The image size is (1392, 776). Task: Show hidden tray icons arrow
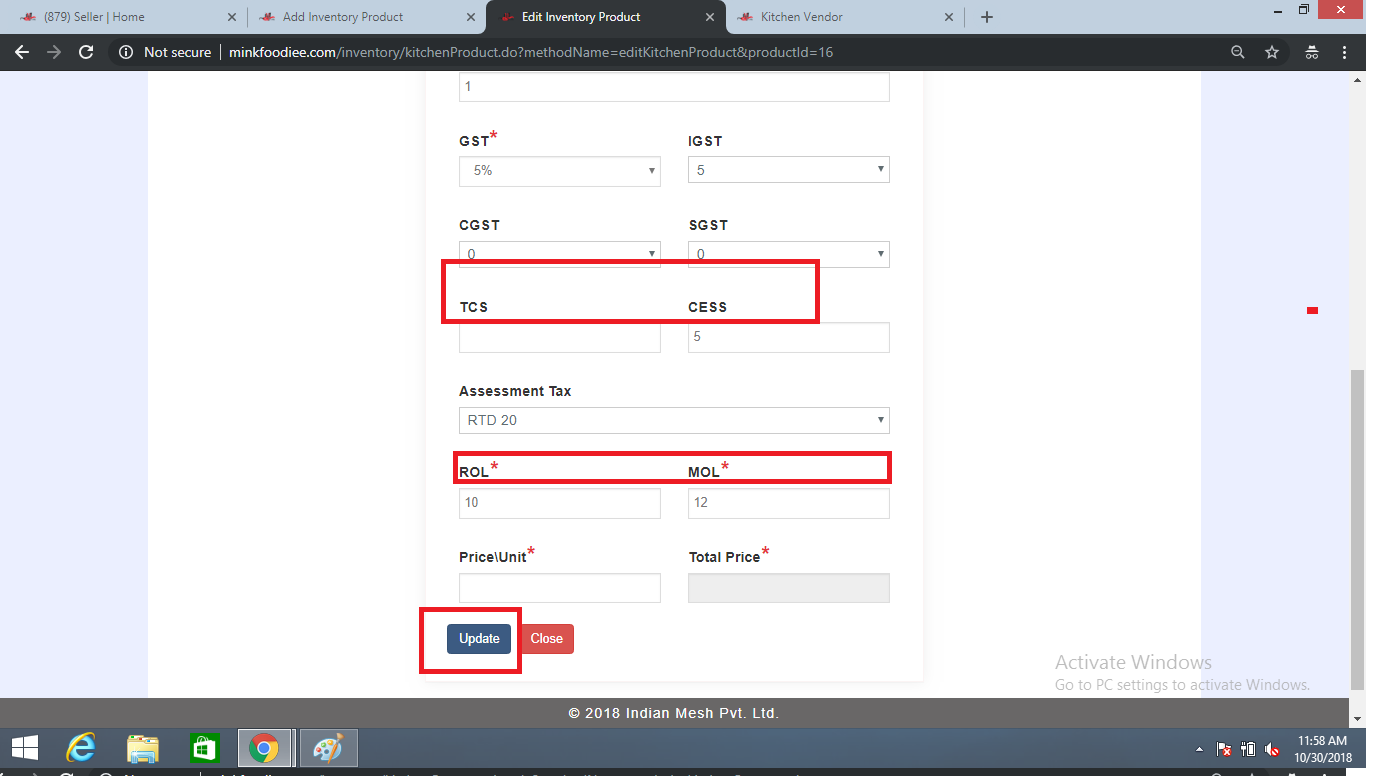pyautogui.click(x=1199, y=749)
